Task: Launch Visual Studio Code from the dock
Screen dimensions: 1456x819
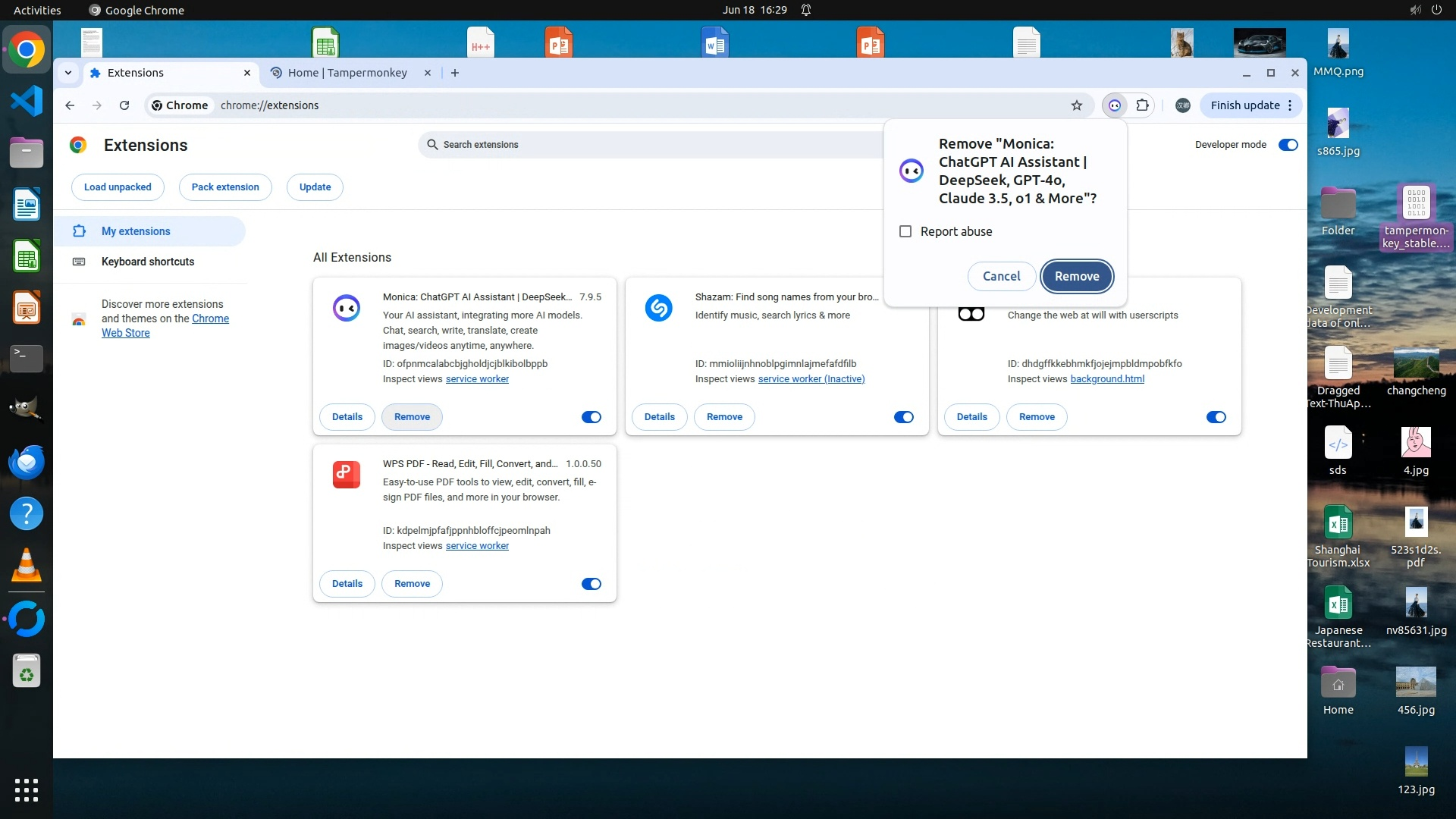Action: tap(27, 101)
